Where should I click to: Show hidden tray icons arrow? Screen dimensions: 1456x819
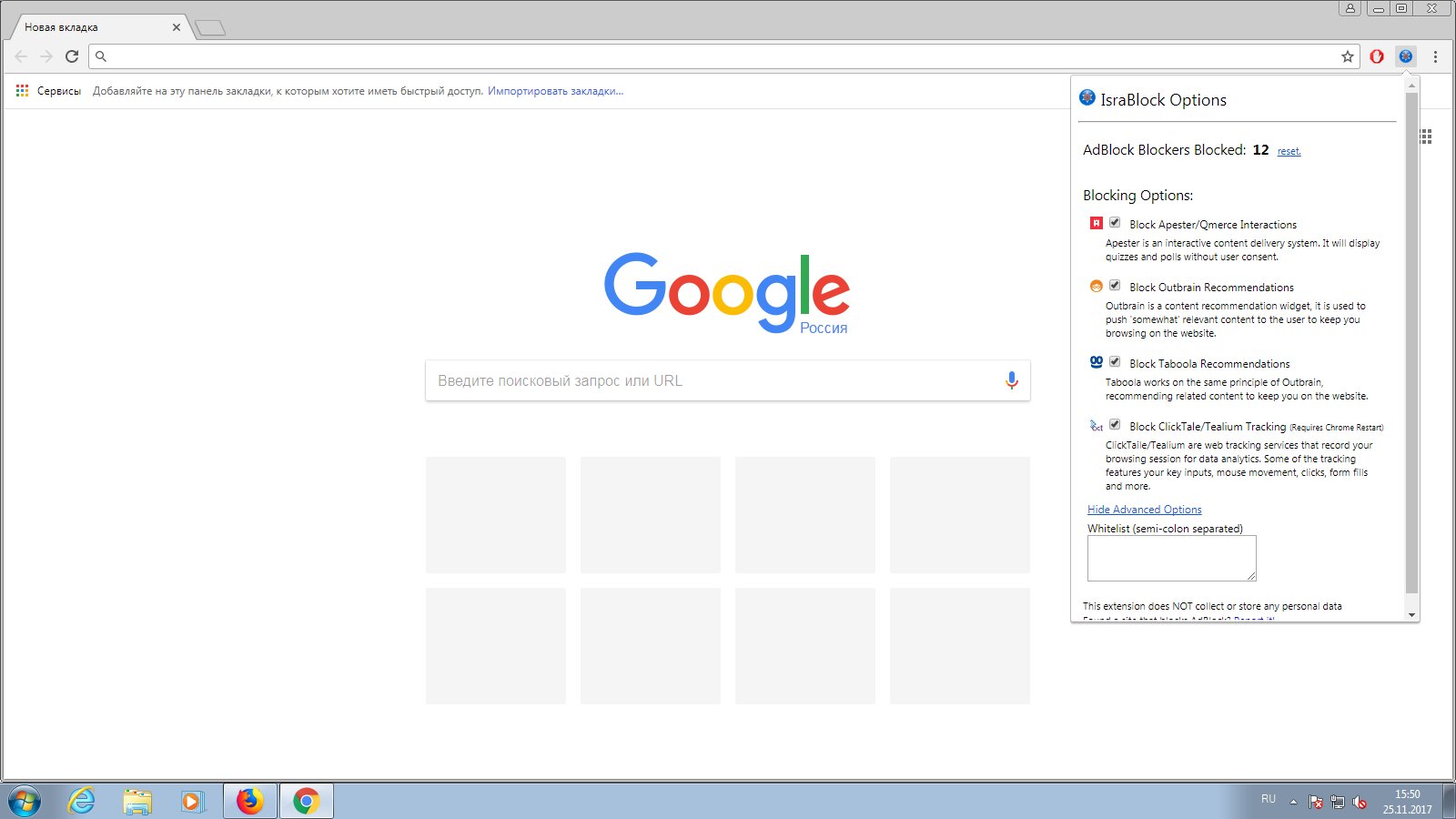tap(1293, 802)
